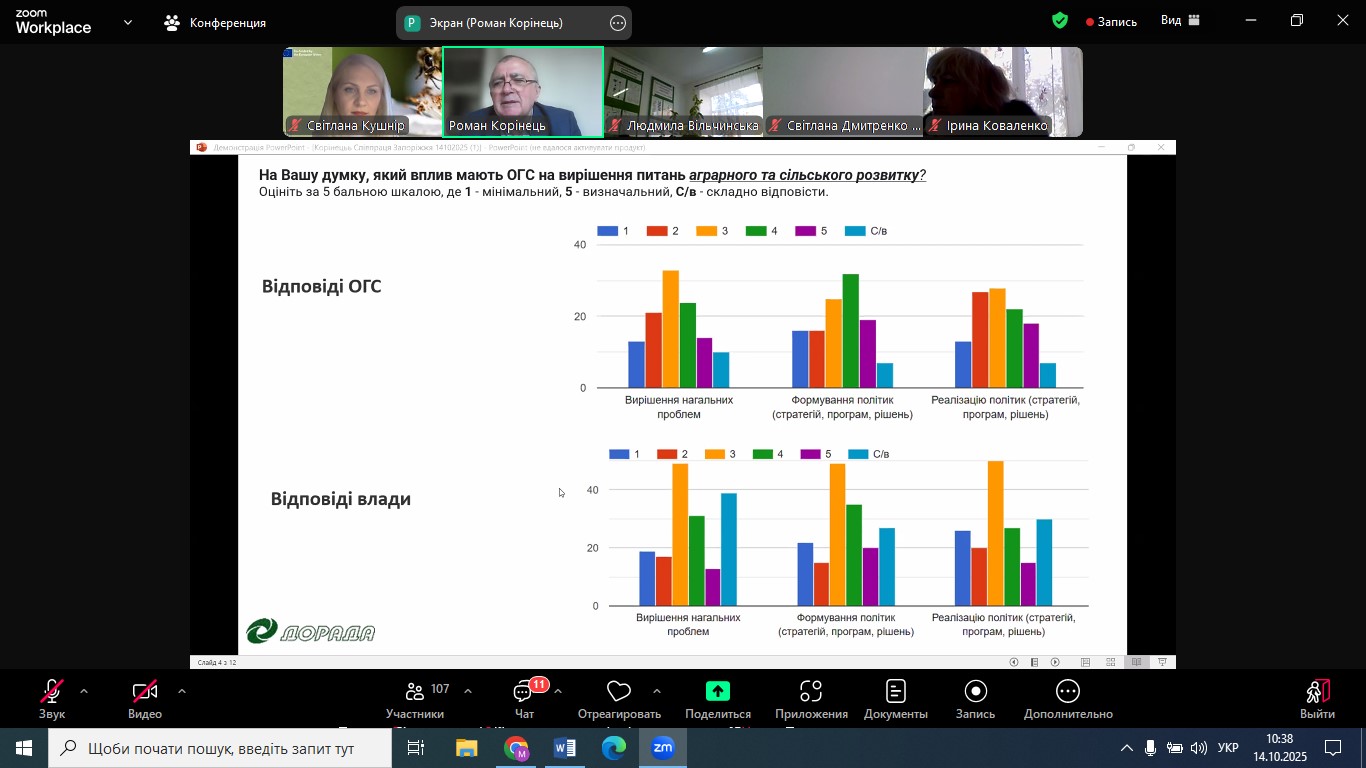Unmute the microphone audio toggle
The image size is (1366, 768).
click(x=52, y=692)
